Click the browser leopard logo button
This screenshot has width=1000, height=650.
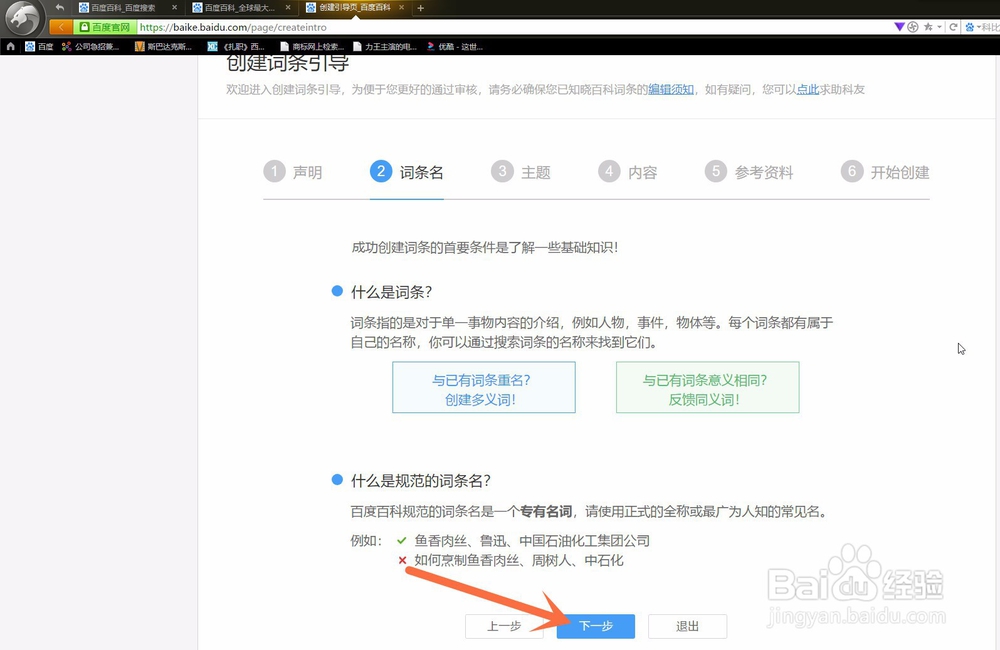[23, 18]
